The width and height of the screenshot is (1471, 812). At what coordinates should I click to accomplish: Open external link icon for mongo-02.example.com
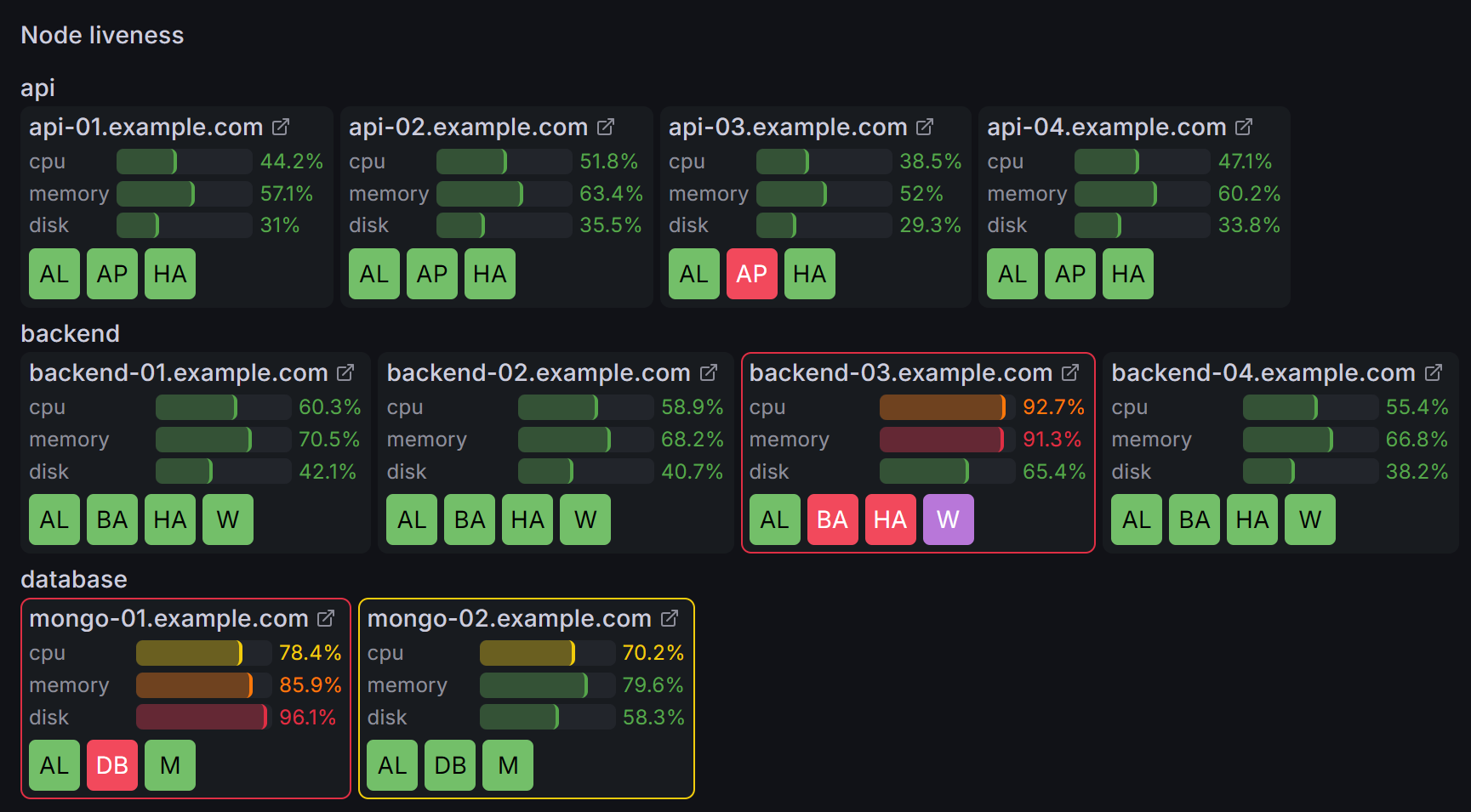670,619
